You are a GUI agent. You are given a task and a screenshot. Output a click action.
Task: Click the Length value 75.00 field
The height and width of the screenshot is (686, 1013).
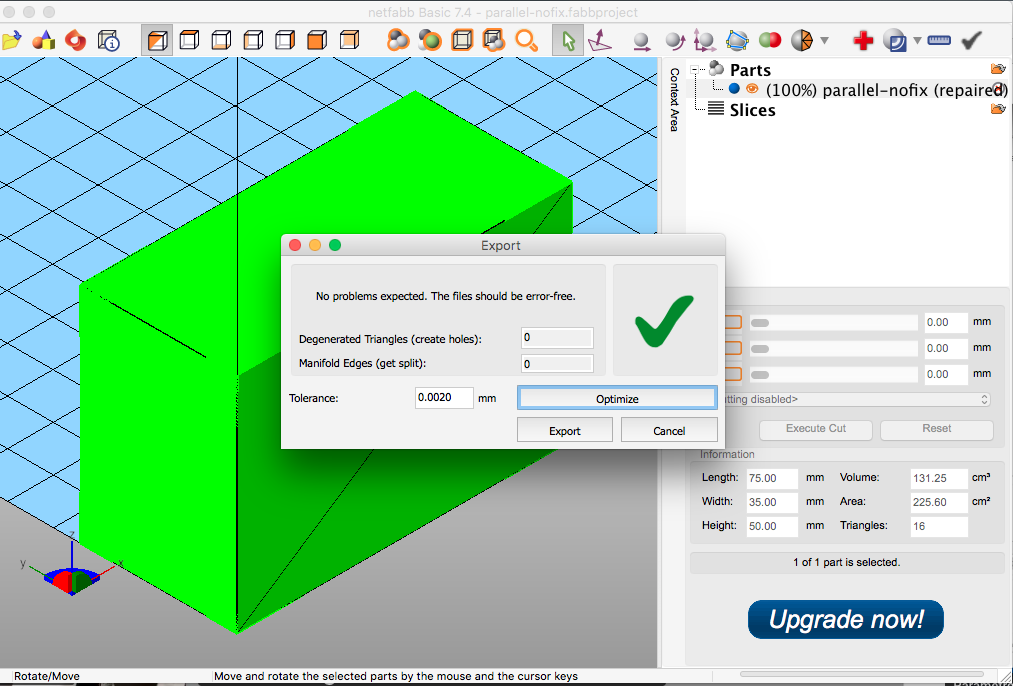[772, 478]
